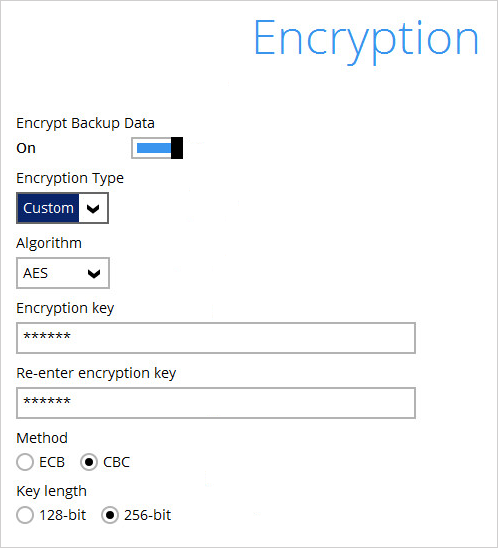Select the CBC method radio button
Screen dimensions: 498x548
89,462
